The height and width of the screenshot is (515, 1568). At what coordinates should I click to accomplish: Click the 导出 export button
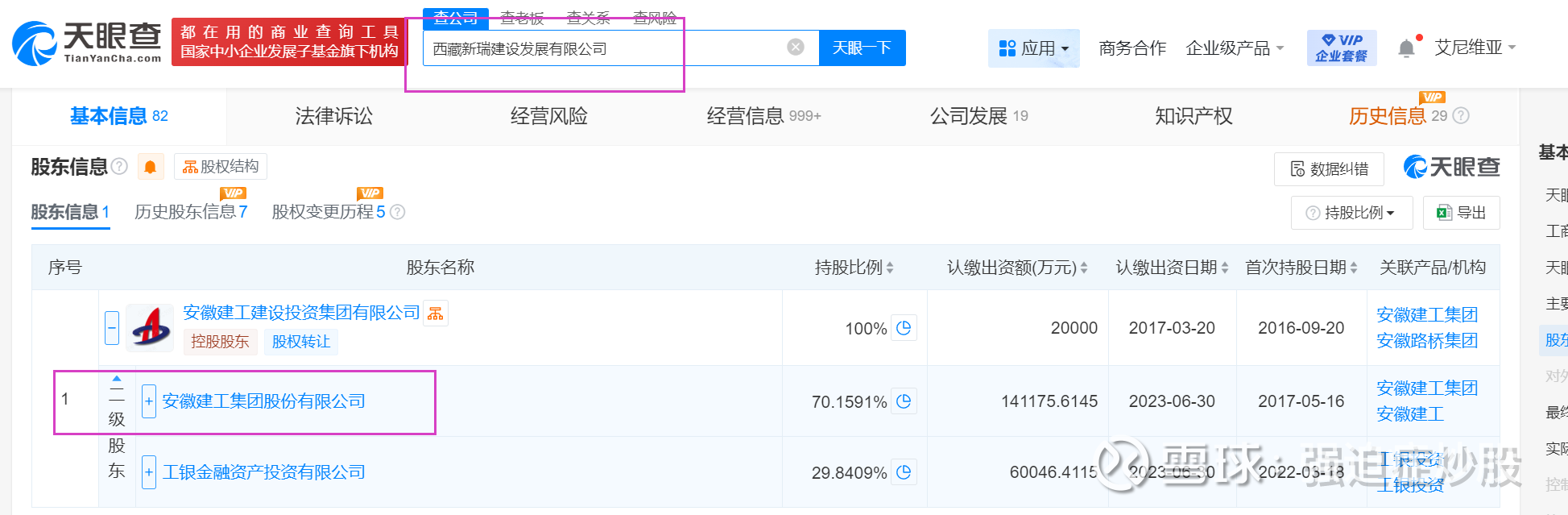[x=1461, y=213]
